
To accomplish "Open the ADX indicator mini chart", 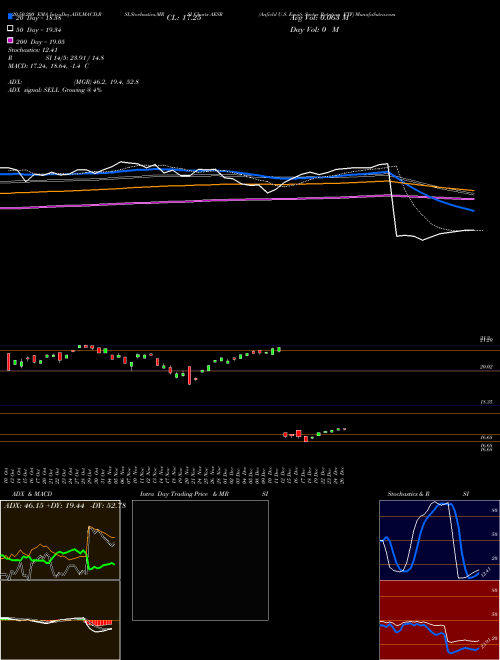I will [60, 540].
